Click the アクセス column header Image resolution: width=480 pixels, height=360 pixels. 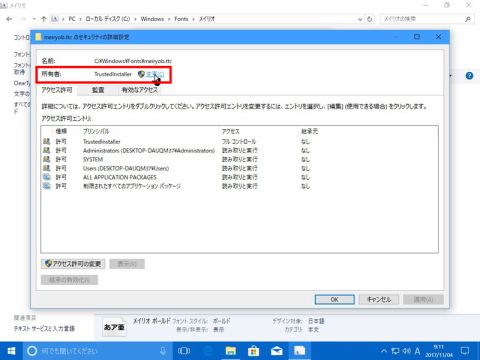tap(231, 131)
